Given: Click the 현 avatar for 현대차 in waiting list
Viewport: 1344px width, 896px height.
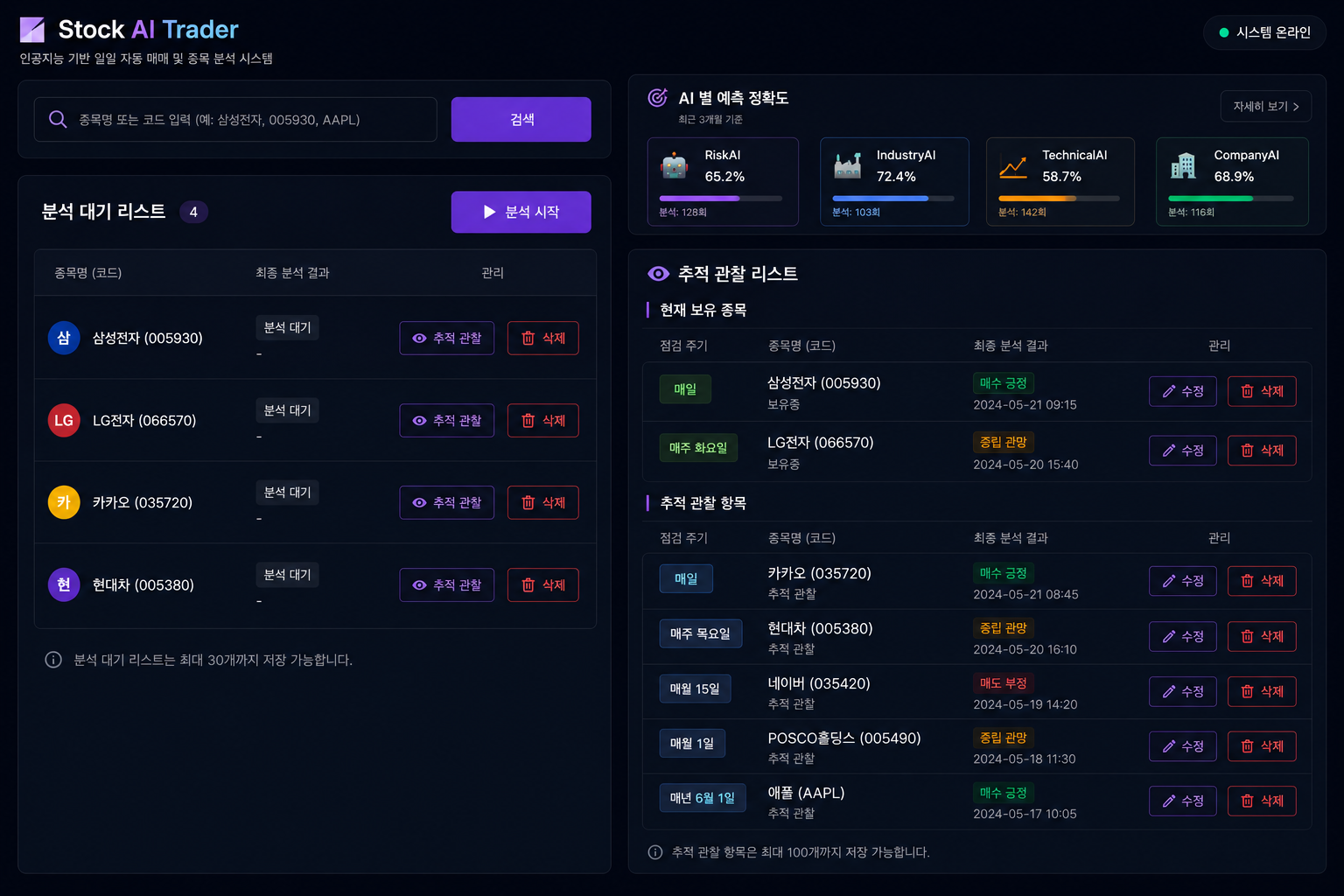Looking at the screenshot, I should point(64,584).
